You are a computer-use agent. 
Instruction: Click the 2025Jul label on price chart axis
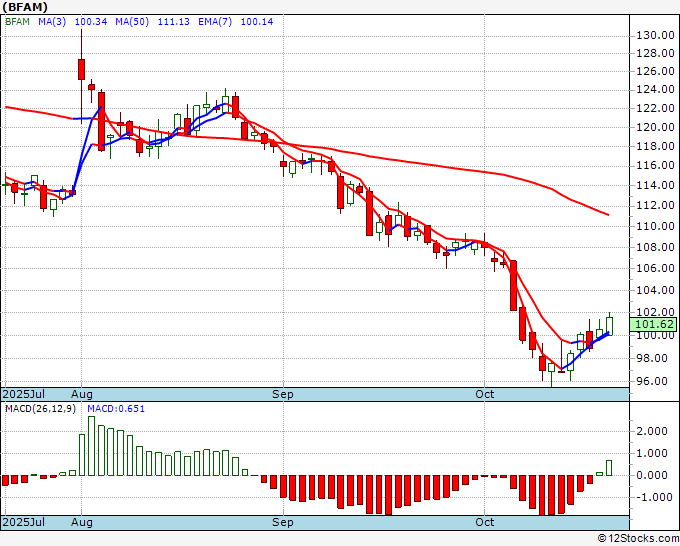24,394
